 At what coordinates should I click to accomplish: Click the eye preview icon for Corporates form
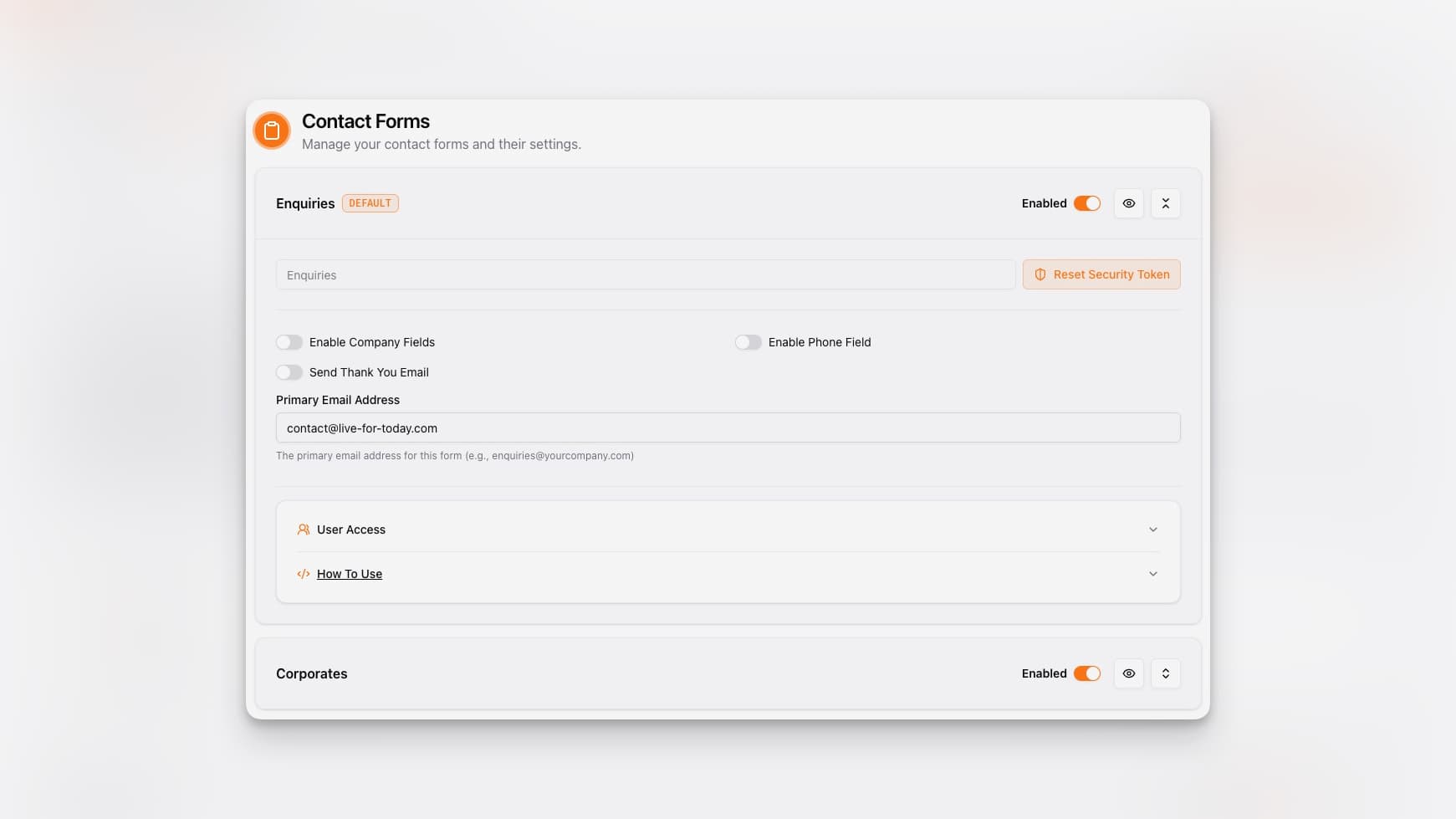tap(1128, 673)
